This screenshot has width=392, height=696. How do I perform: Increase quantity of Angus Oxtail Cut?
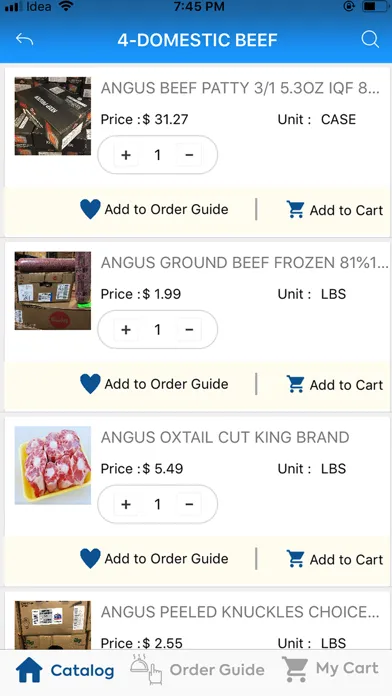[x=126, y=504]
